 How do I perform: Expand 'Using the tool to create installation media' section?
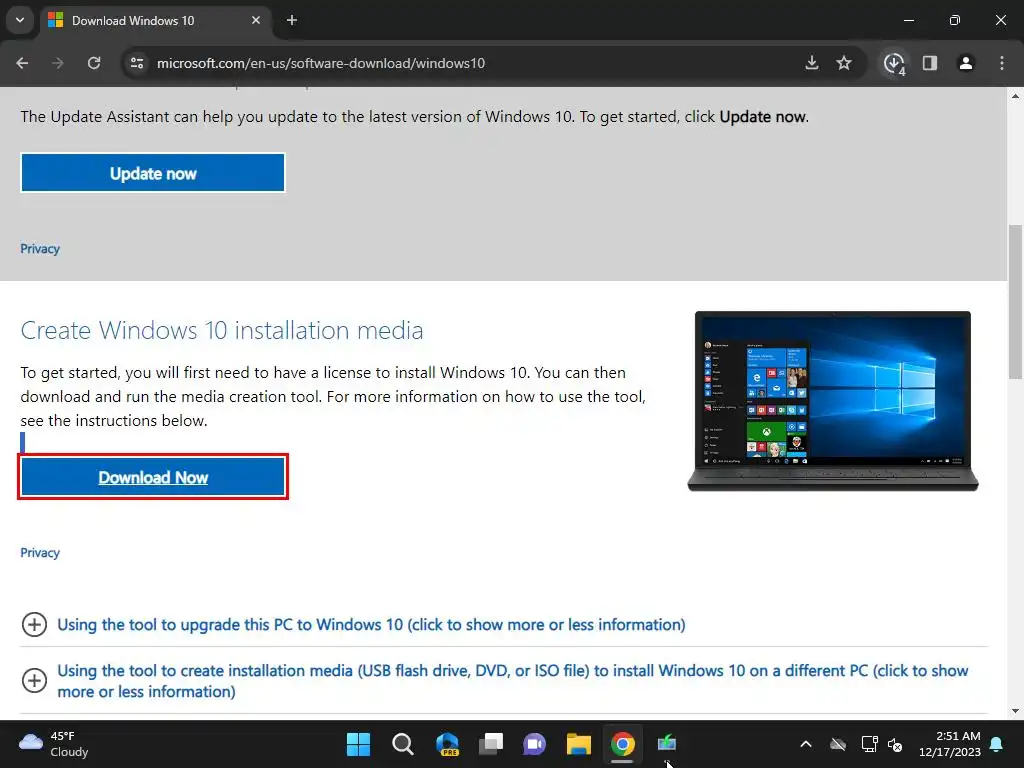[x=513, y=680]
